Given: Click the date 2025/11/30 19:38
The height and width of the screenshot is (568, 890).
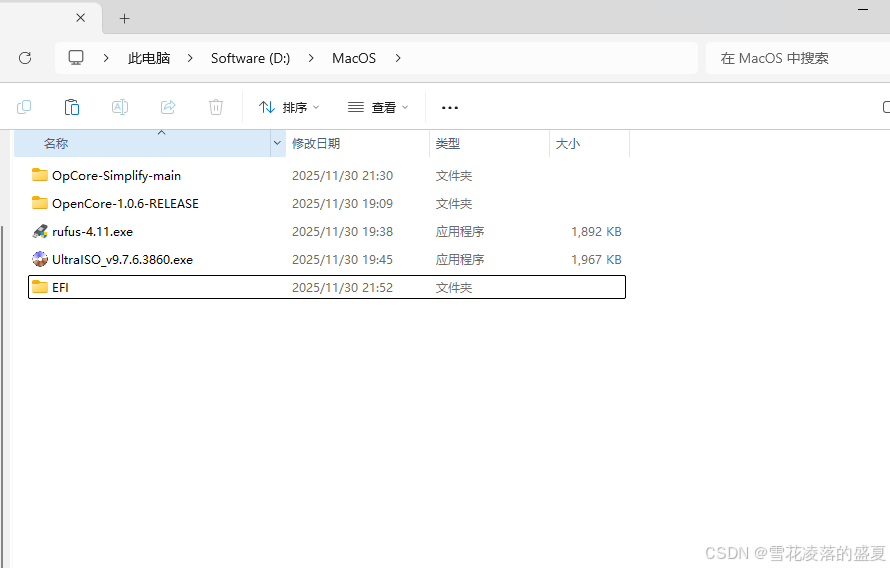Looking at the screenshot, I should point(342,232).
